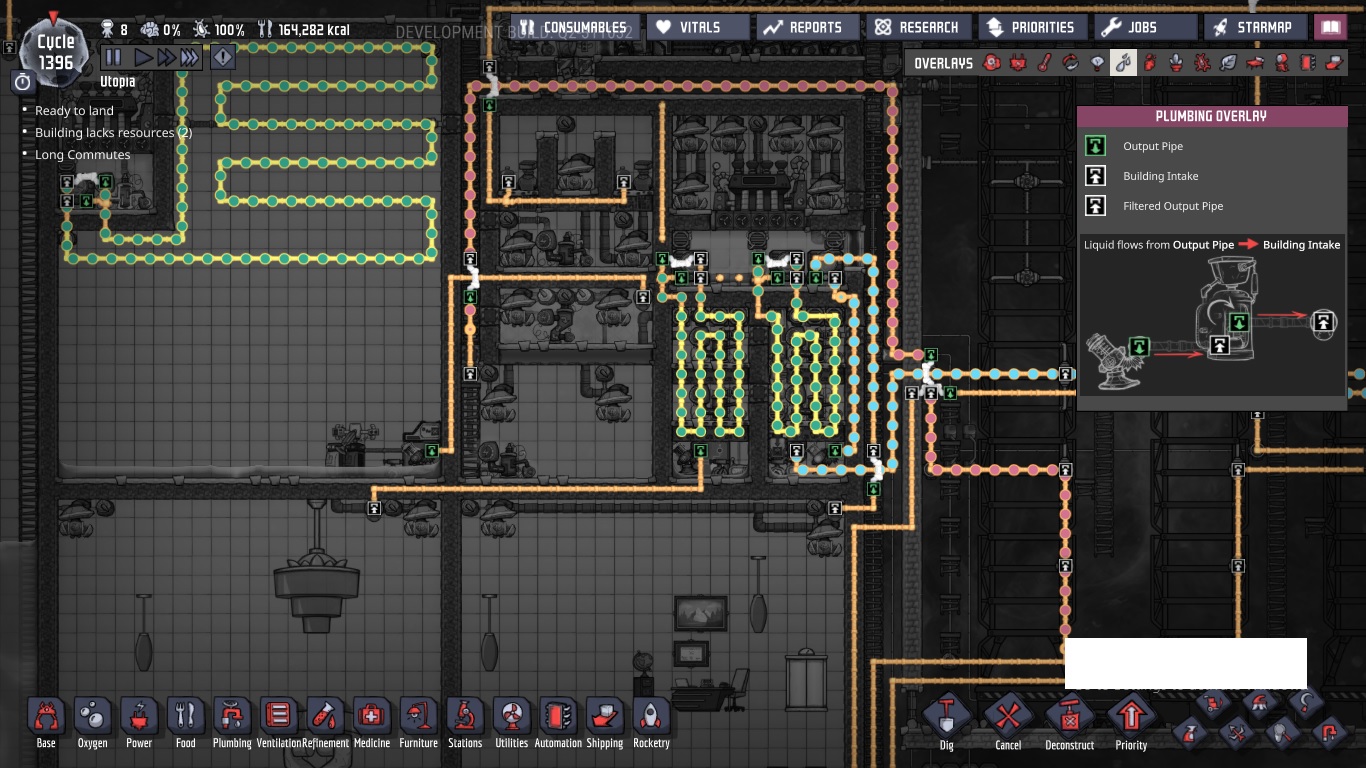The width and height of the screenshot is (1366, 768).
Task: Show the Rooms overlay
Action: [1255, 63]
